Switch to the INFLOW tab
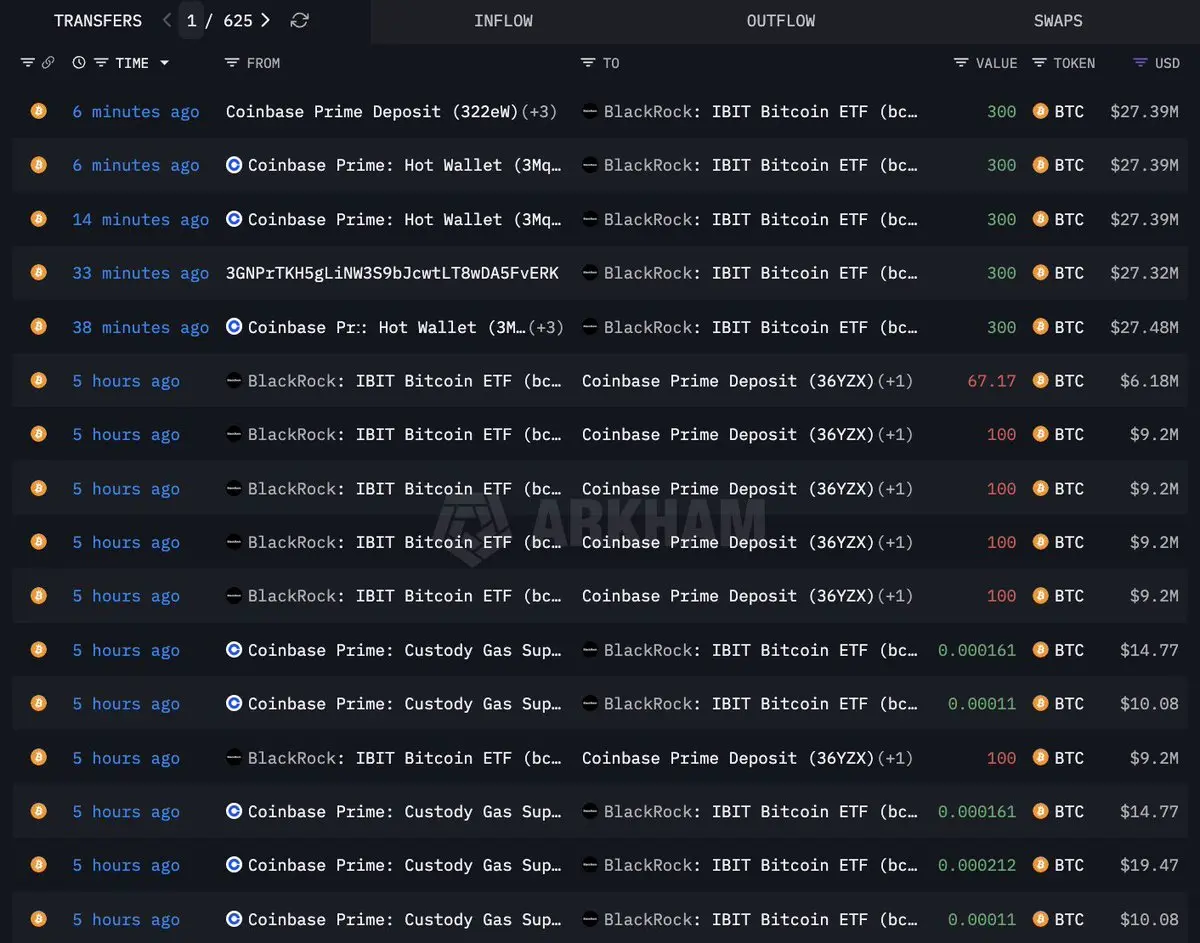1200x943 pixels. click(503, 20)
